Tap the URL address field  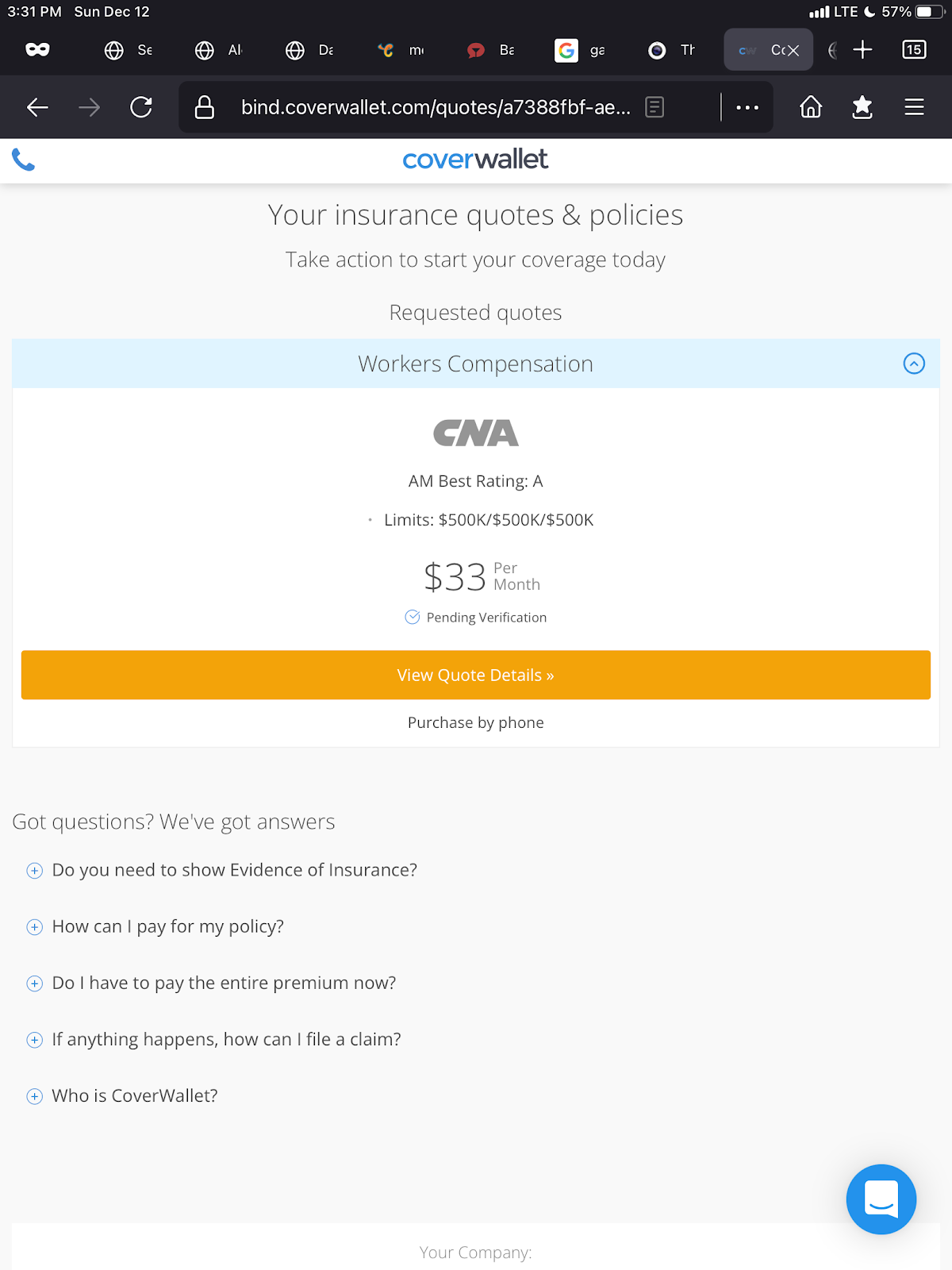coord(435,107)
